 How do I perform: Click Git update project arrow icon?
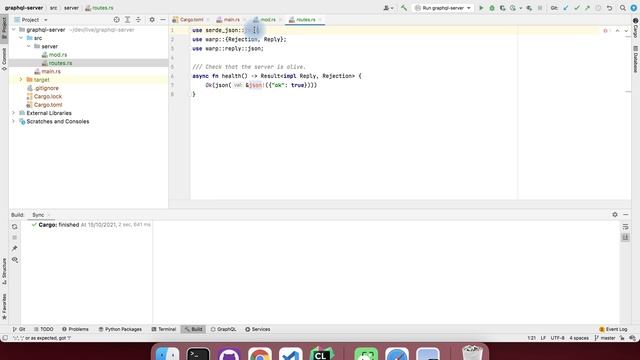[x=566, y=8]
